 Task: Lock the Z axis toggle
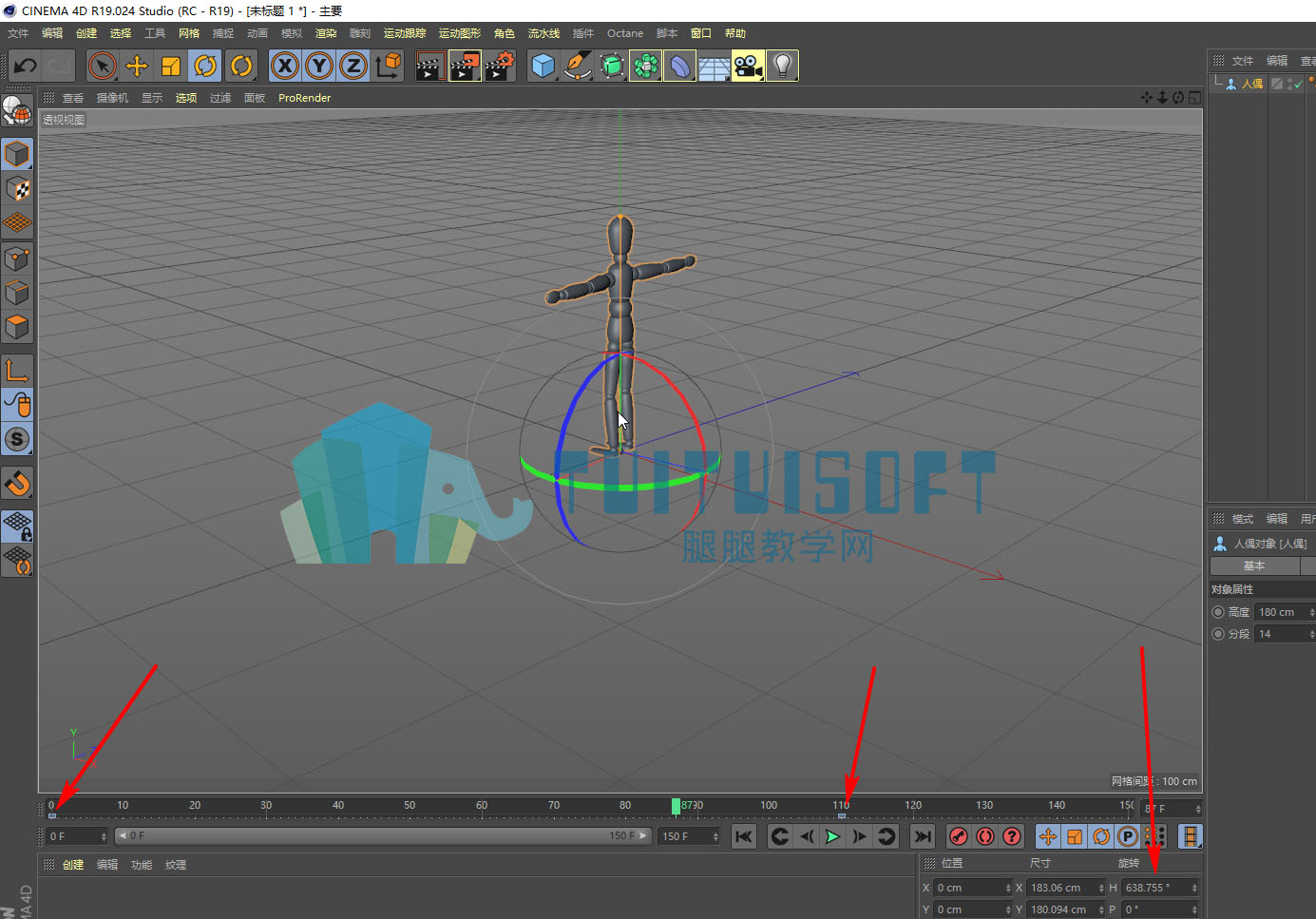[x=353, y=67]
